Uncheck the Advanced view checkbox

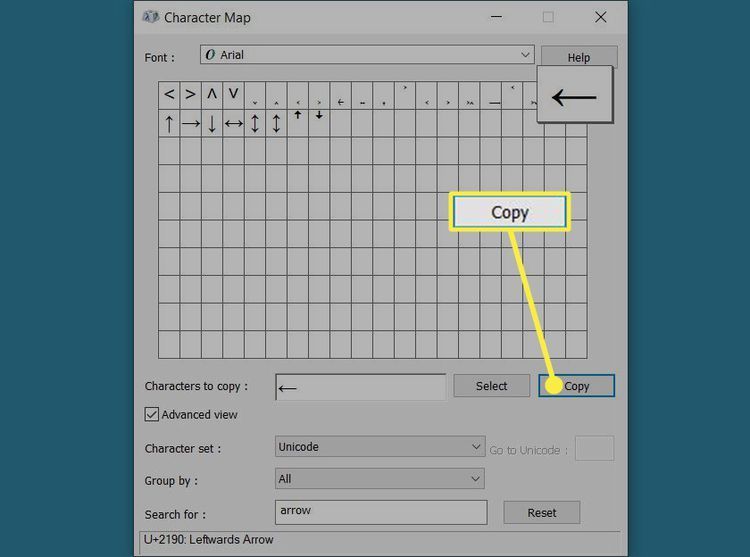[152, 414]
